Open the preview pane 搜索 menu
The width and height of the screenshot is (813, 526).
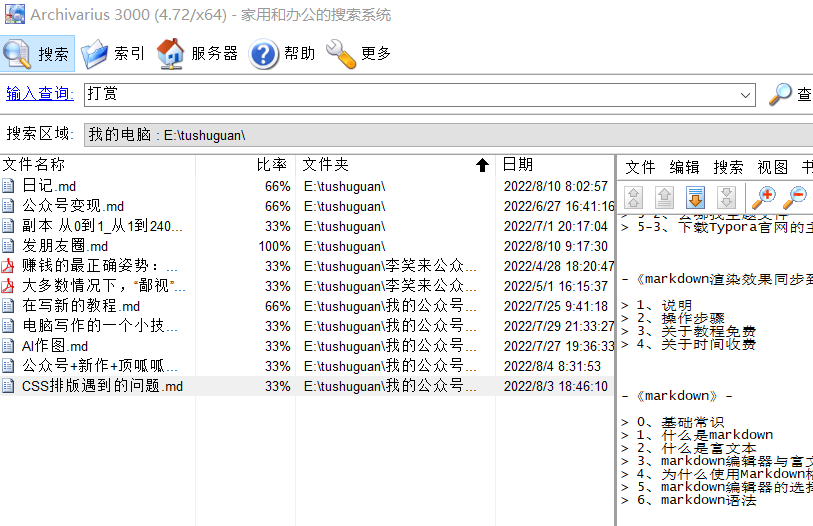click(728, 167)
